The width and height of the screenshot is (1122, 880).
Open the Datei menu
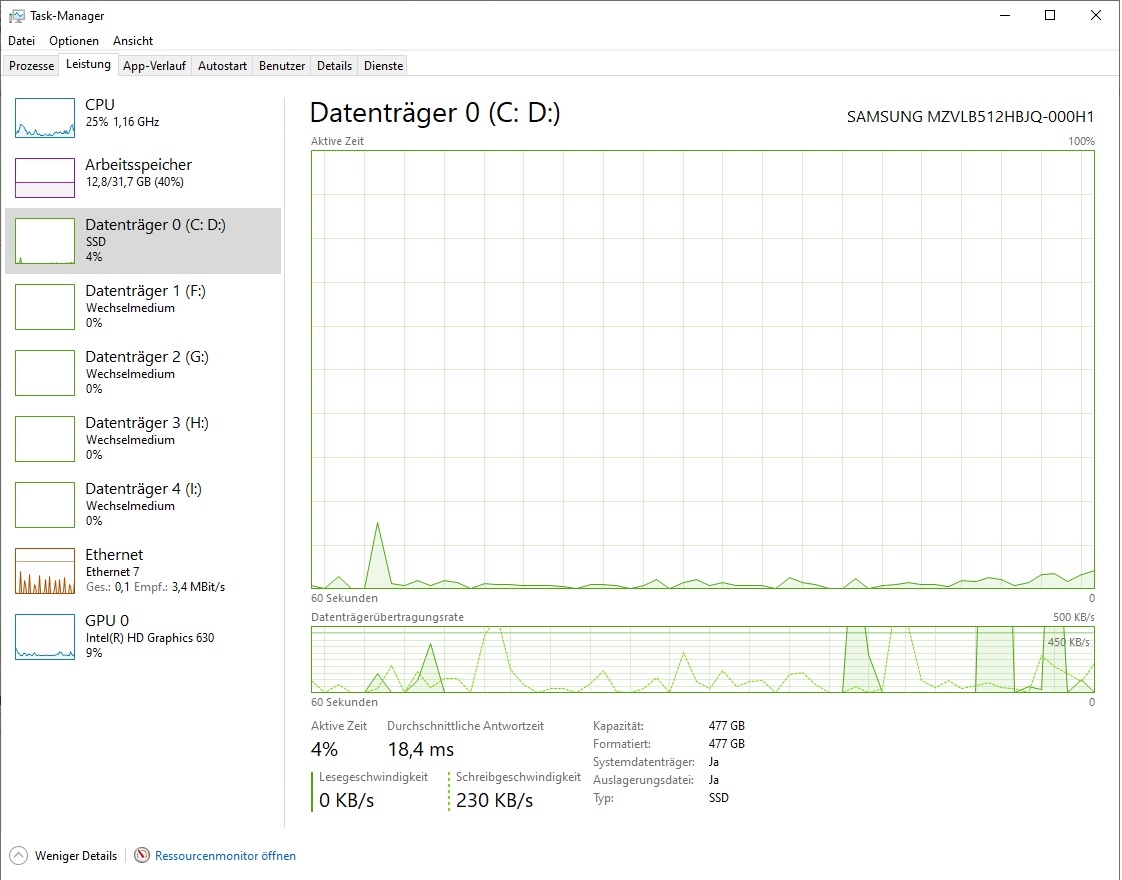coord(21,41)
